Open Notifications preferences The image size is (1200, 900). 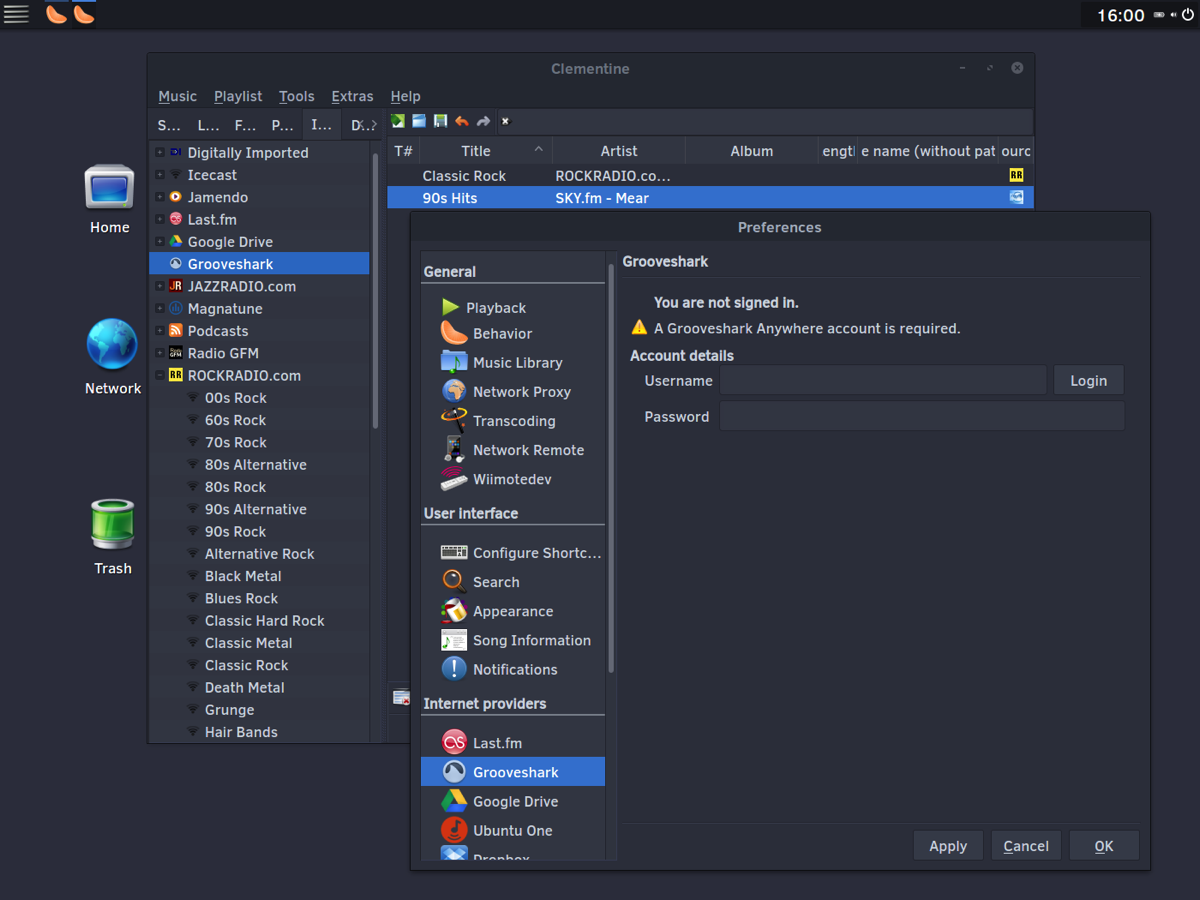click(498, 669)
